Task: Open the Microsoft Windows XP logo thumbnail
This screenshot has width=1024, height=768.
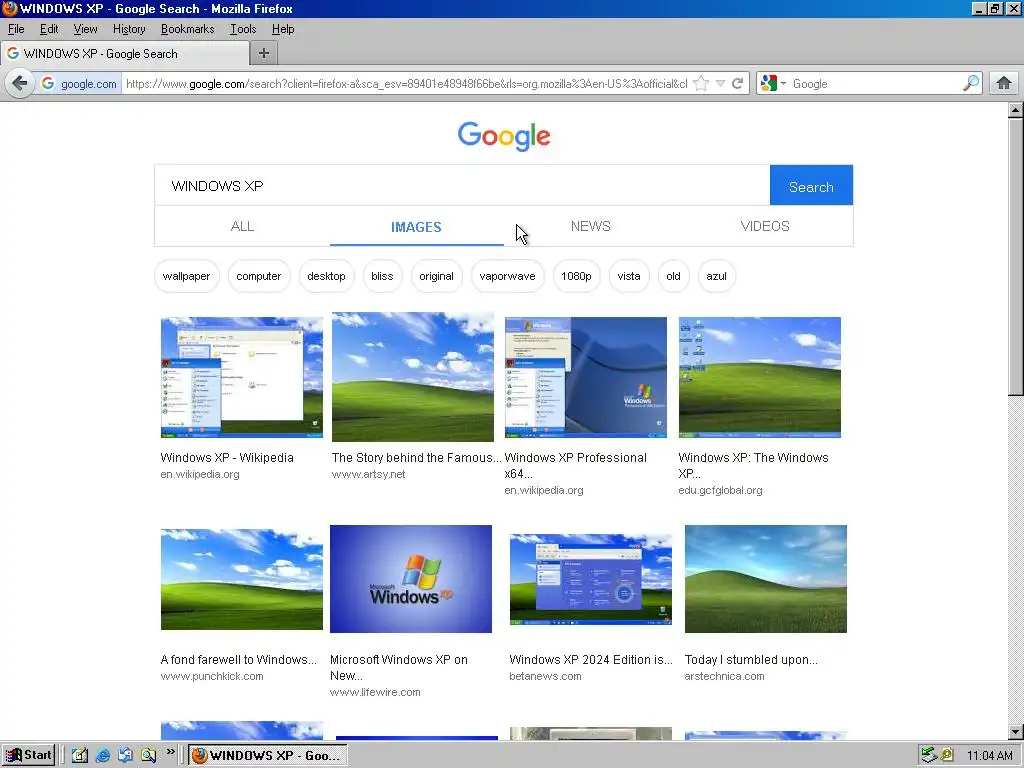Action: 411,579
